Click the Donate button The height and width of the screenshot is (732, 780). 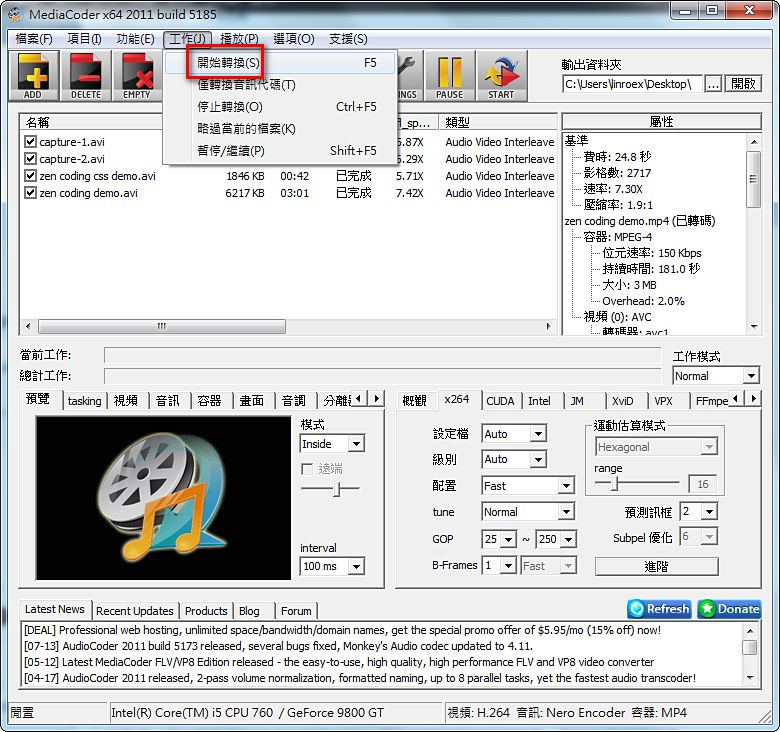click(729, 609)
